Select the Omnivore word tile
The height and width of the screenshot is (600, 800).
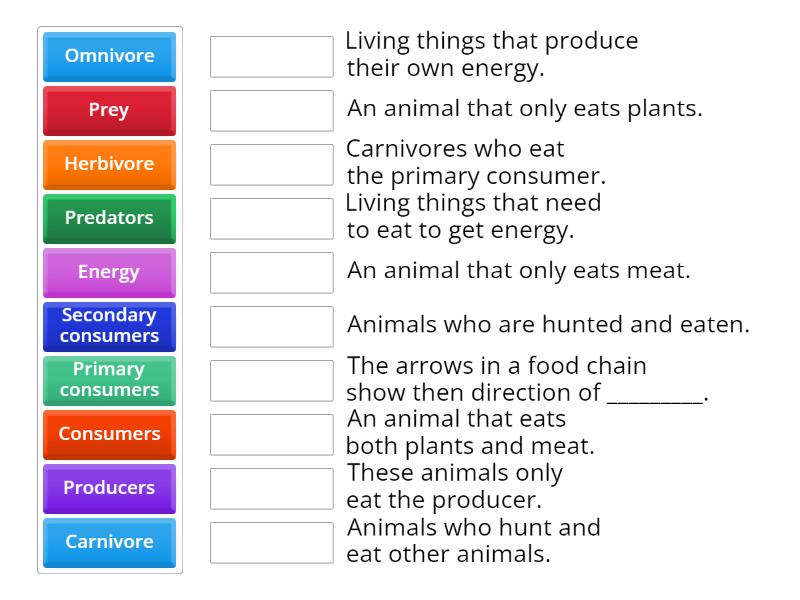[108, 57]
